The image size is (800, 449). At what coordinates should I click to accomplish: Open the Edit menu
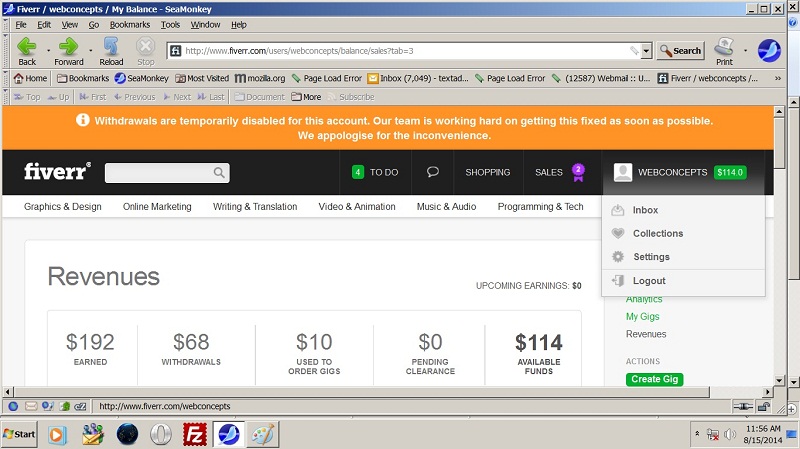click(x=44, y=24)
